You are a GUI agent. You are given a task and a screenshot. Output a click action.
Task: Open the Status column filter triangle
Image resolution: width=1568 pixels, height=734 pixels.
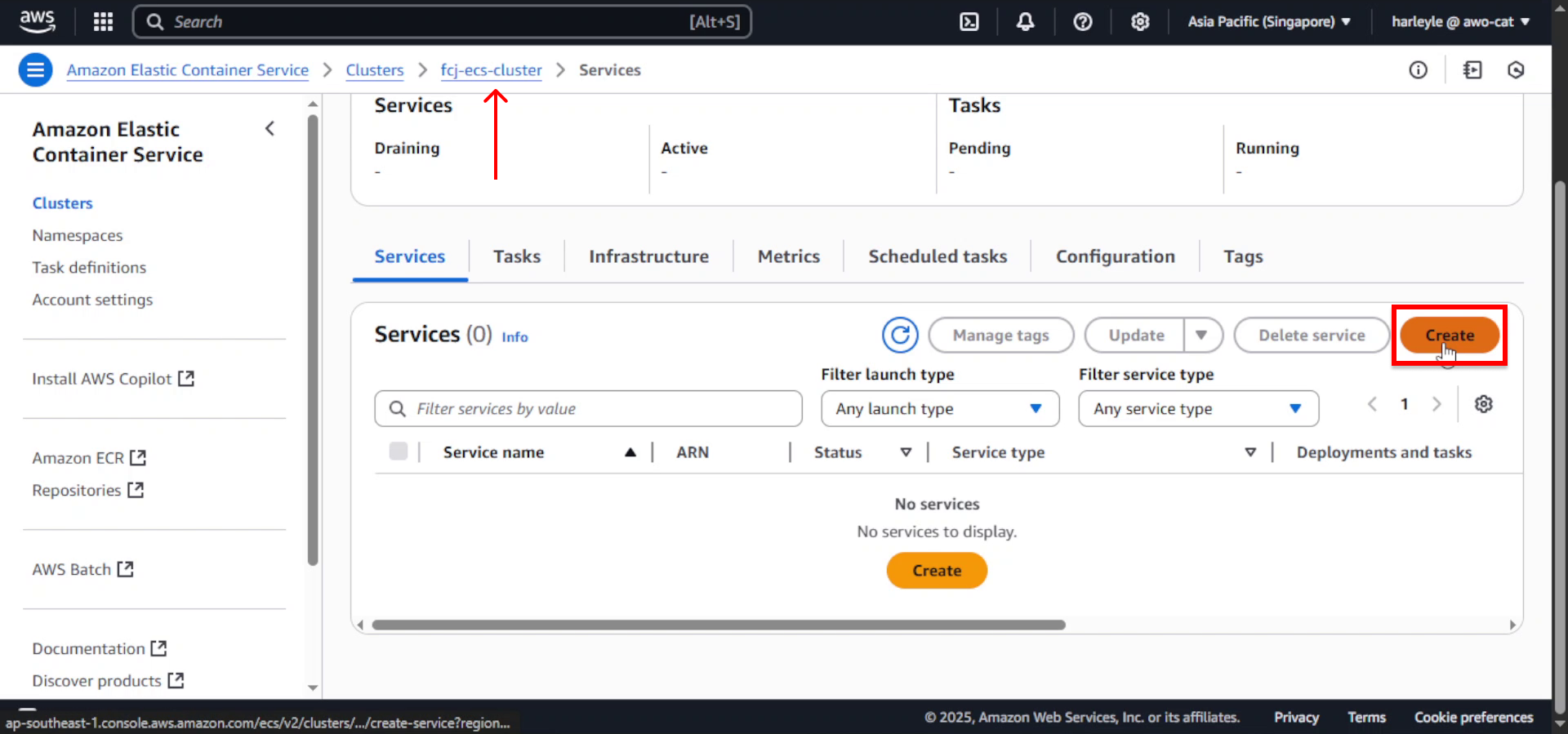pyautogui.click(x=906, y=452)
